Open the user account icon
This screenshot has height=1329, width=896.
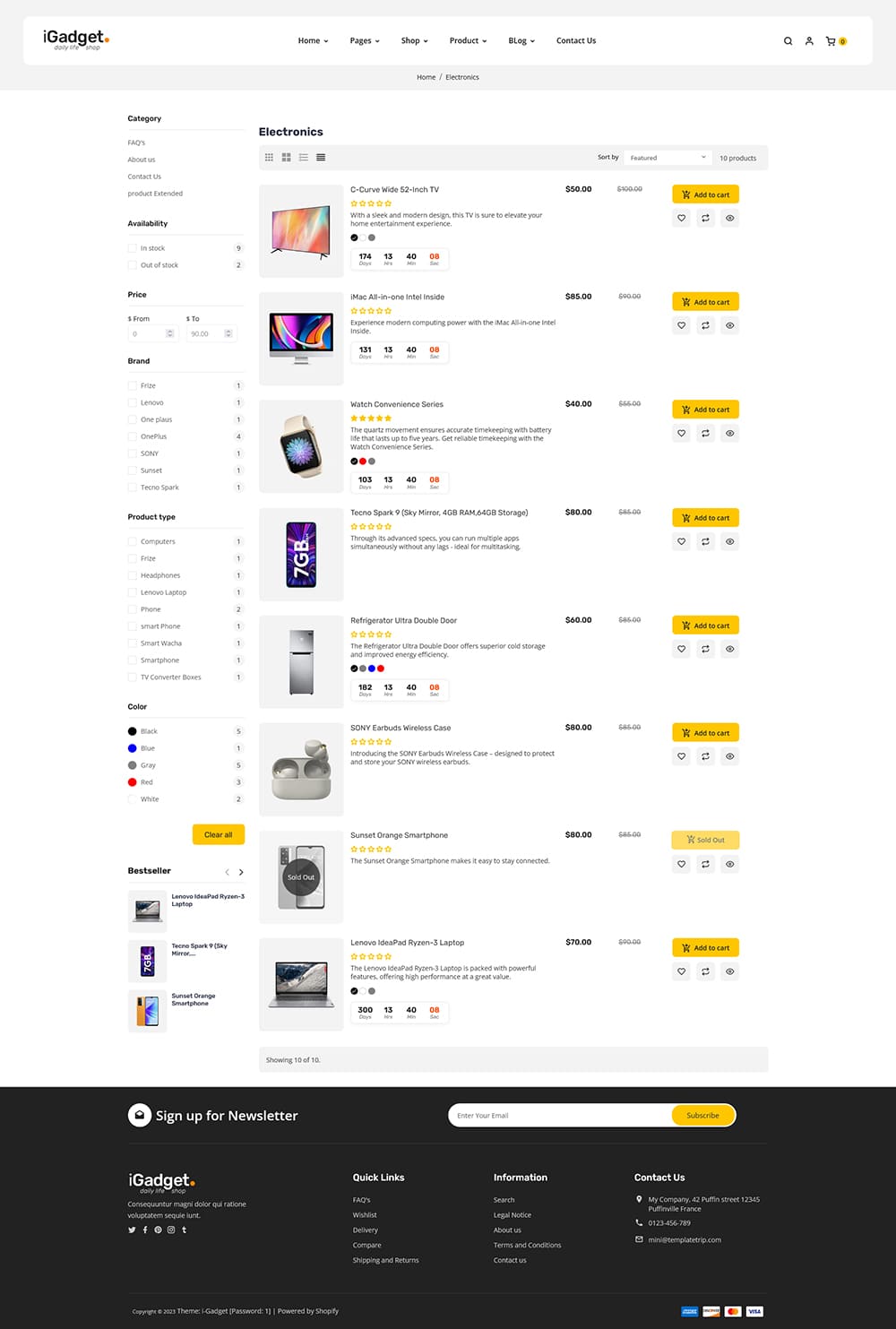(x=809, y=41)
